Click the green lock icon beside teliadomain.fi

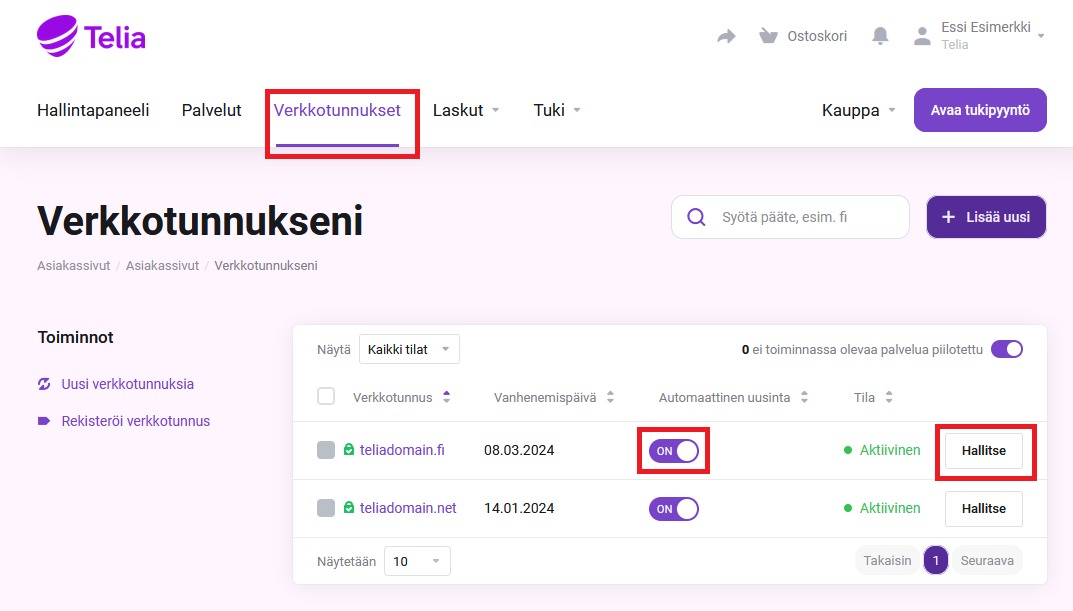pyautogui.click(x=349, y=450)
